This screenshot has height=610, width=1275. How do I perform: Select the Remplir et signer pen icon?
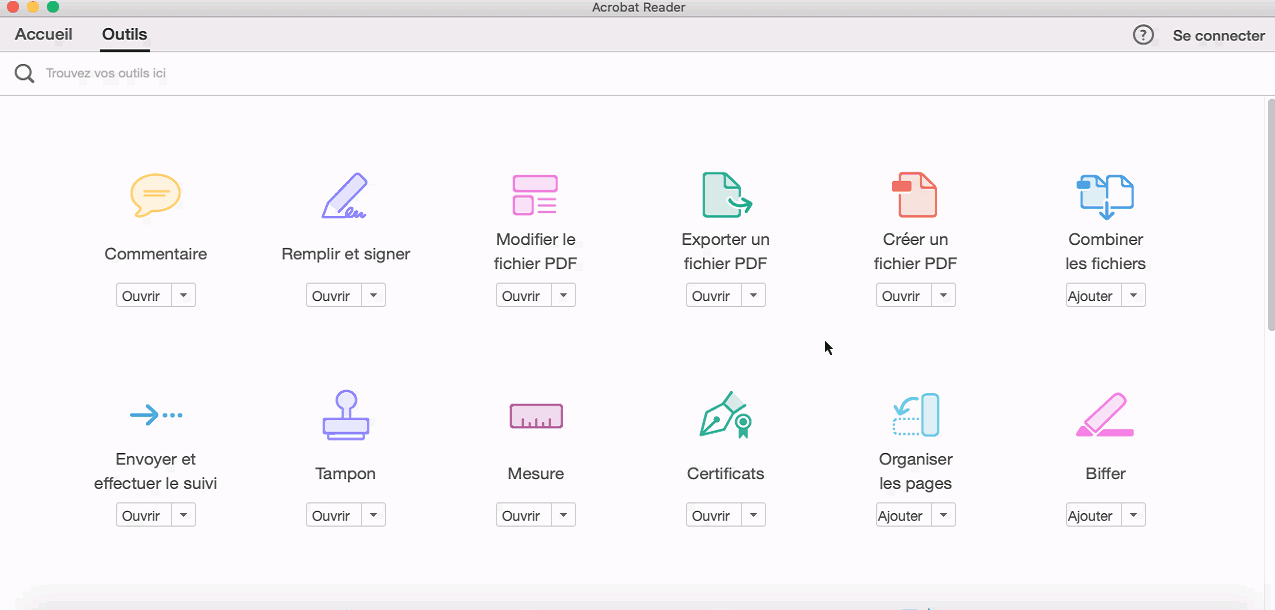tap(345, 196)
